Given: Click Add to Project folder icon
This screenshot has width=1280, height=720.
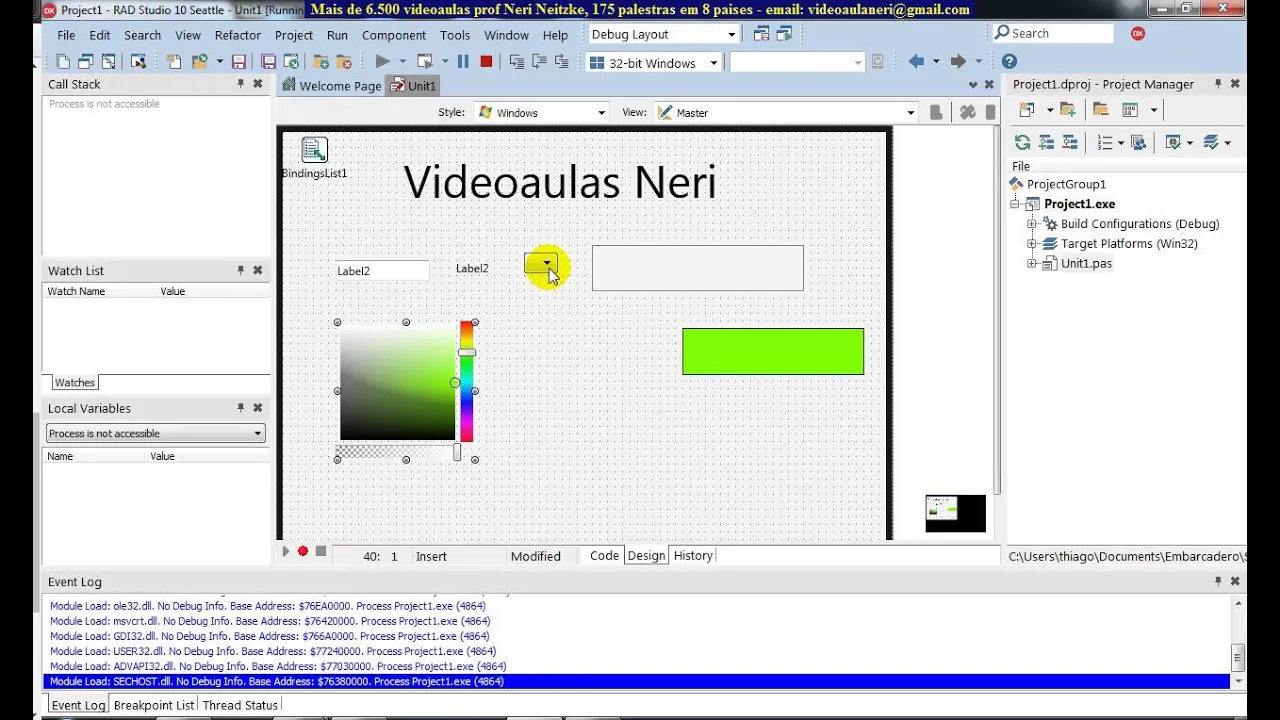Looking at the screenshot, I should coord(1067,110).
